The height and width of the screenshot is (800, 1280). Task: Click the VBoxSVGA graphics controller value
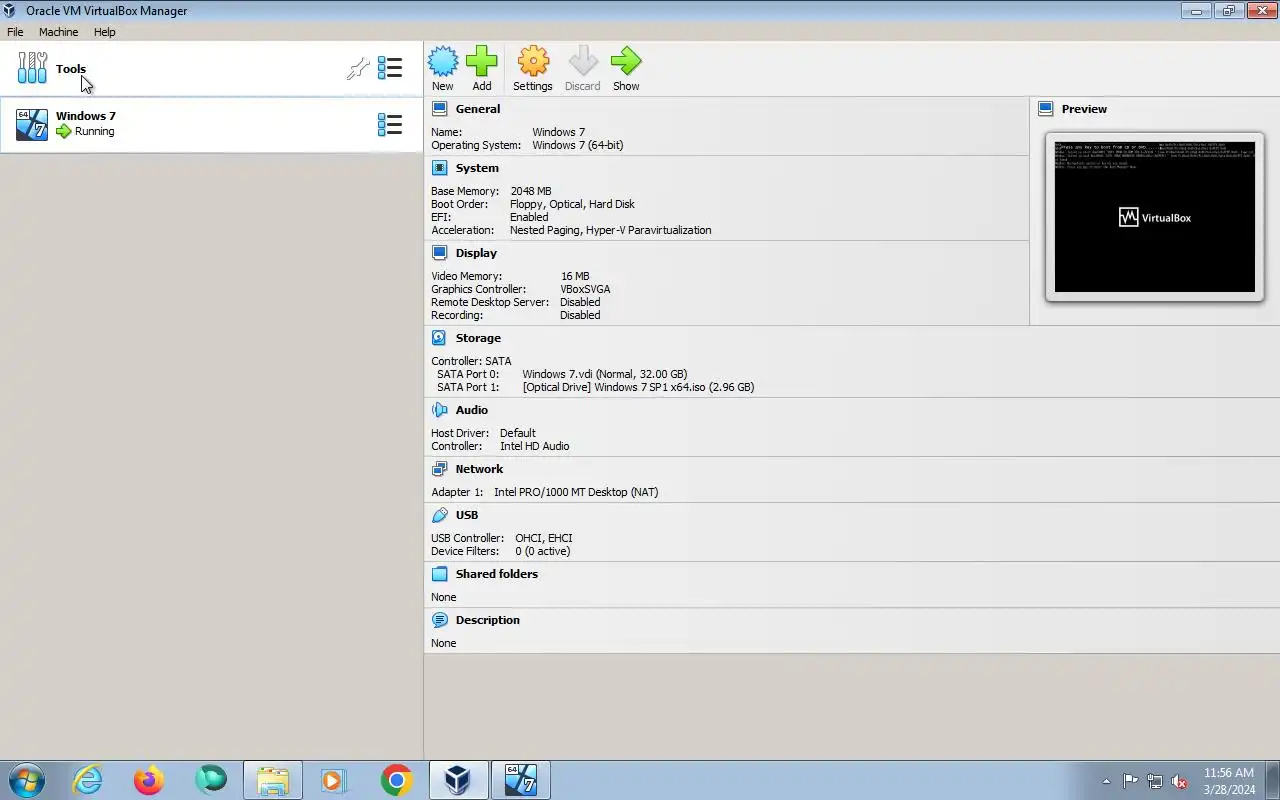click(585, 289)
